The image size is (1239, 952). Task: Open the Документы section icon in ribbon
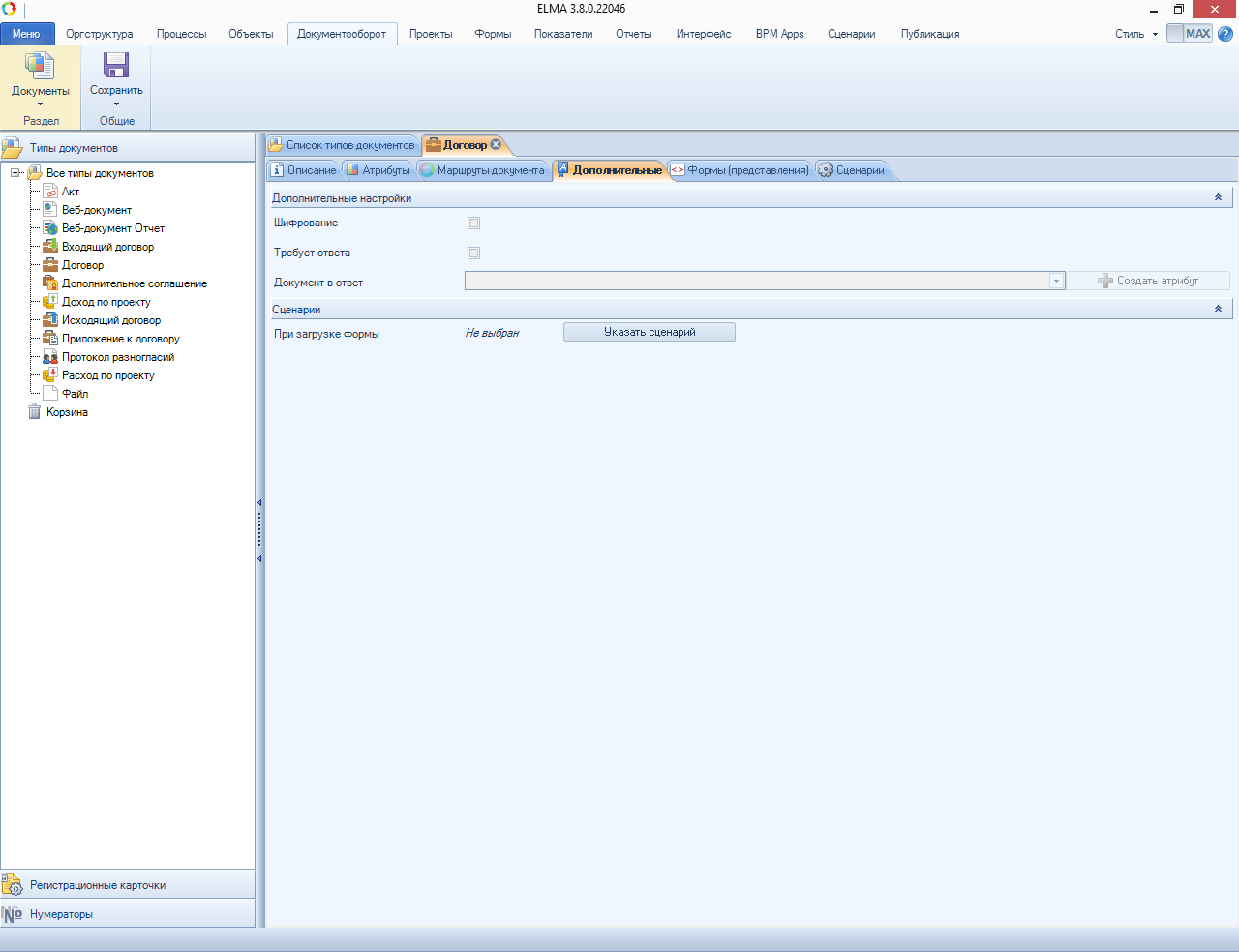click(40, 66)
